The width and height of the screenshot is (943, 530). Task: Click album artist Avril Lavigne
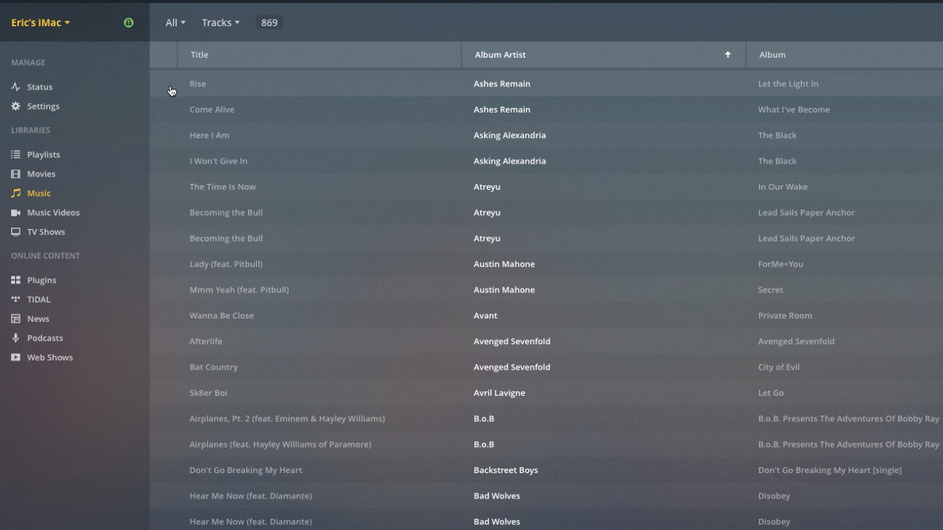(499, 393)
